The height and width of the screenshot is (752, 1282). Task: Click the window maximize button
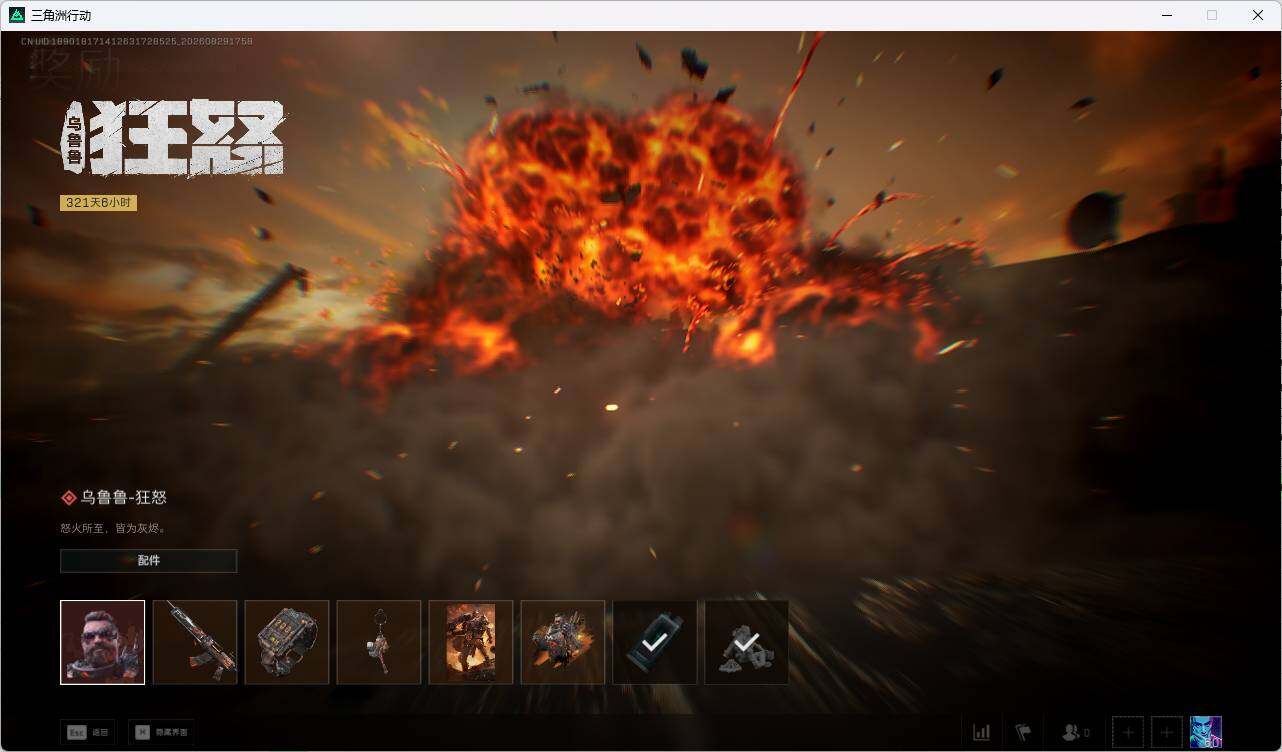pyautogui.click(x=1212, y=15)
